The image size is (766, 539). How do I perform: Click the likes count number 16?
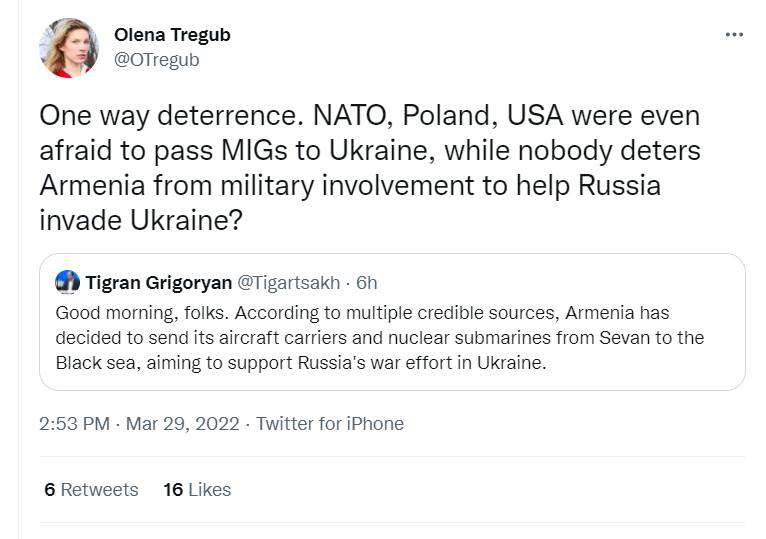point(173,490)
